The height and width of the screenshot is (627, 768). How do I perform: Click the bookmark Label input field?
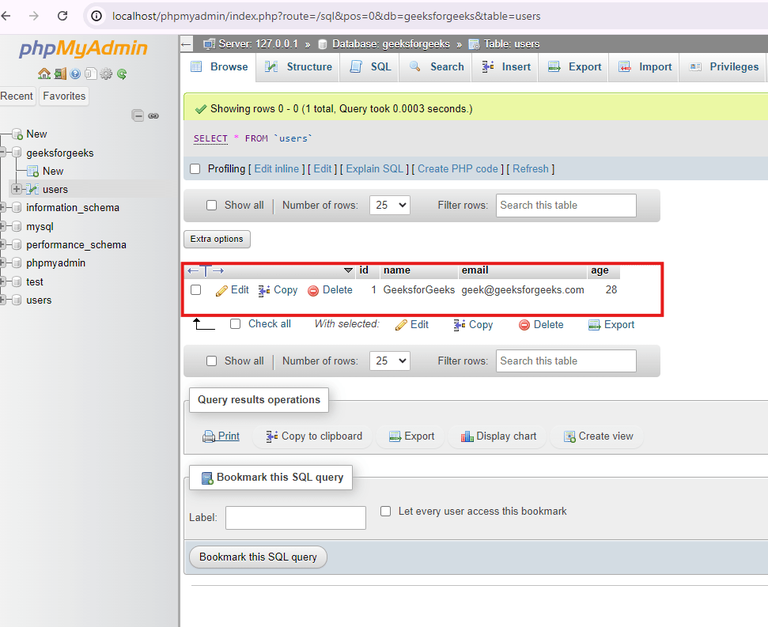click(295, 518)
